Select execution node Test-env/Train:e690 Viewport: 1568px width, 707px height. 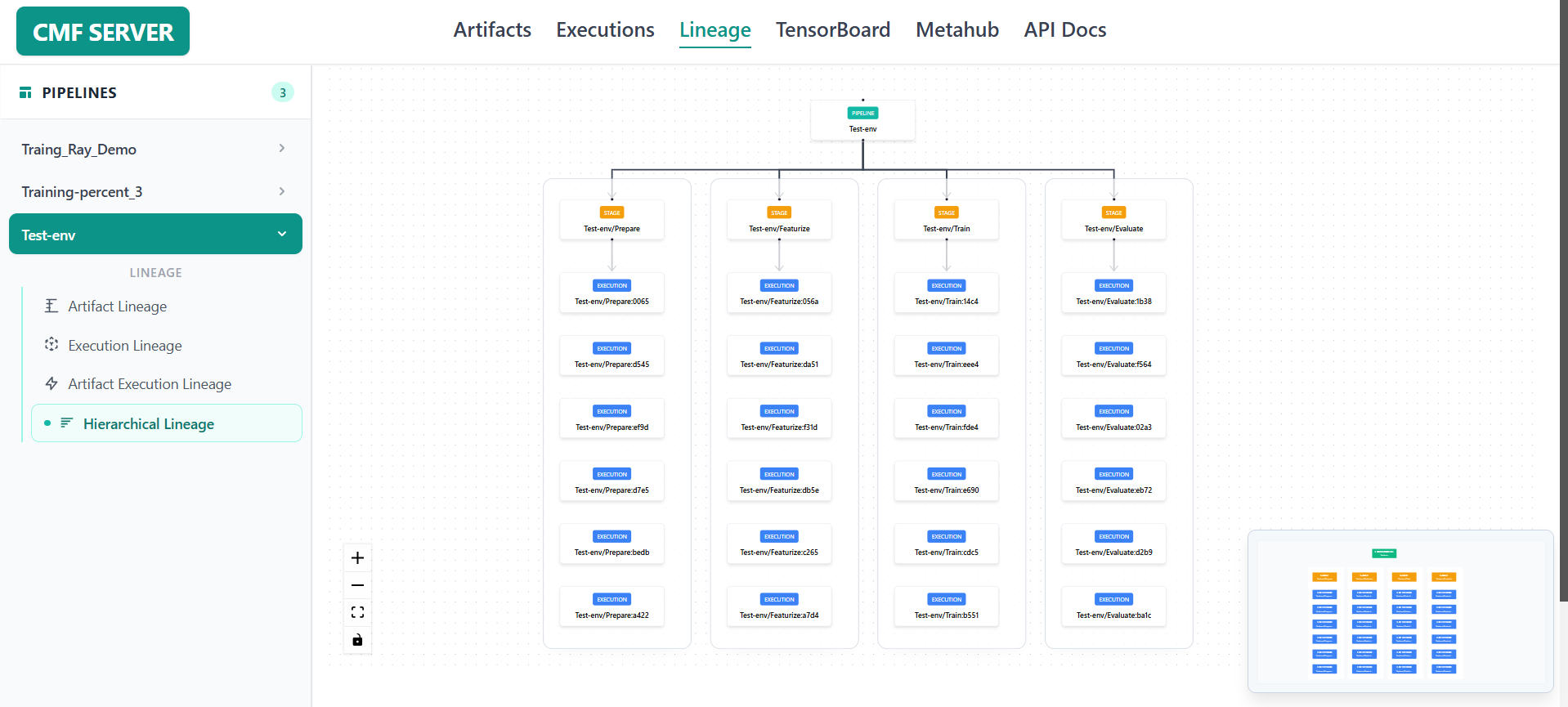pyautogui.click(x=947, y=481)
